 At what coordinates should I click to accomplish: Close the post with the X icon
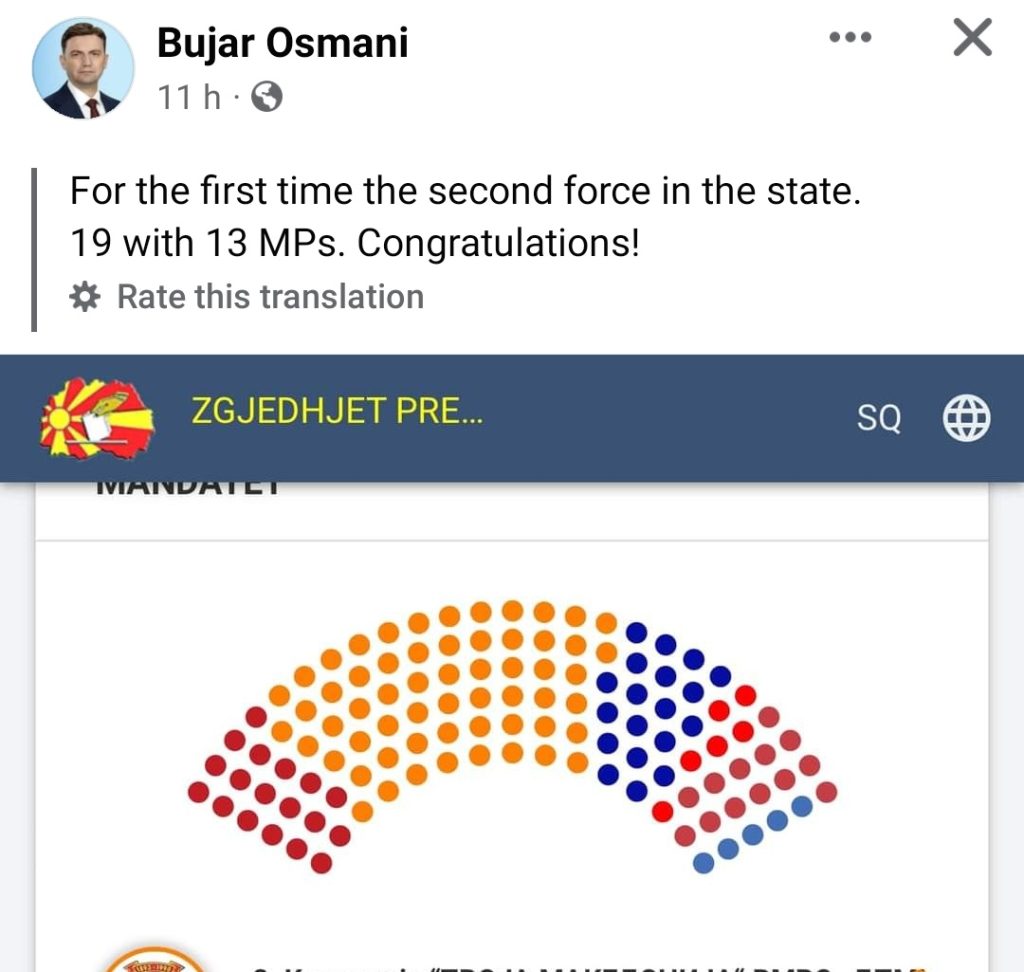click(x=973, y=37)
